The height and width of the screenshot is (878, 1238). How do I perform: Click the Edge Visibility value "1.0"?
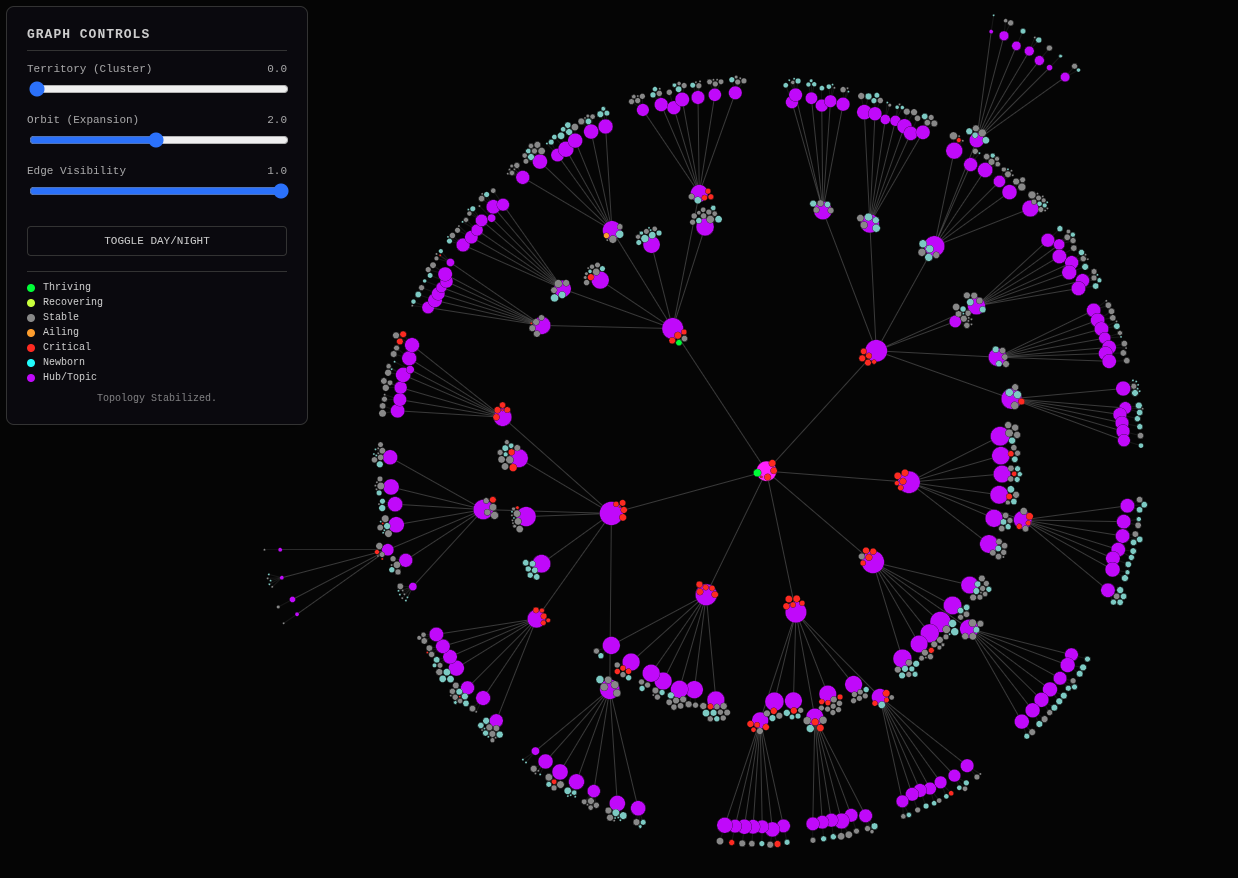coord(277,171)
